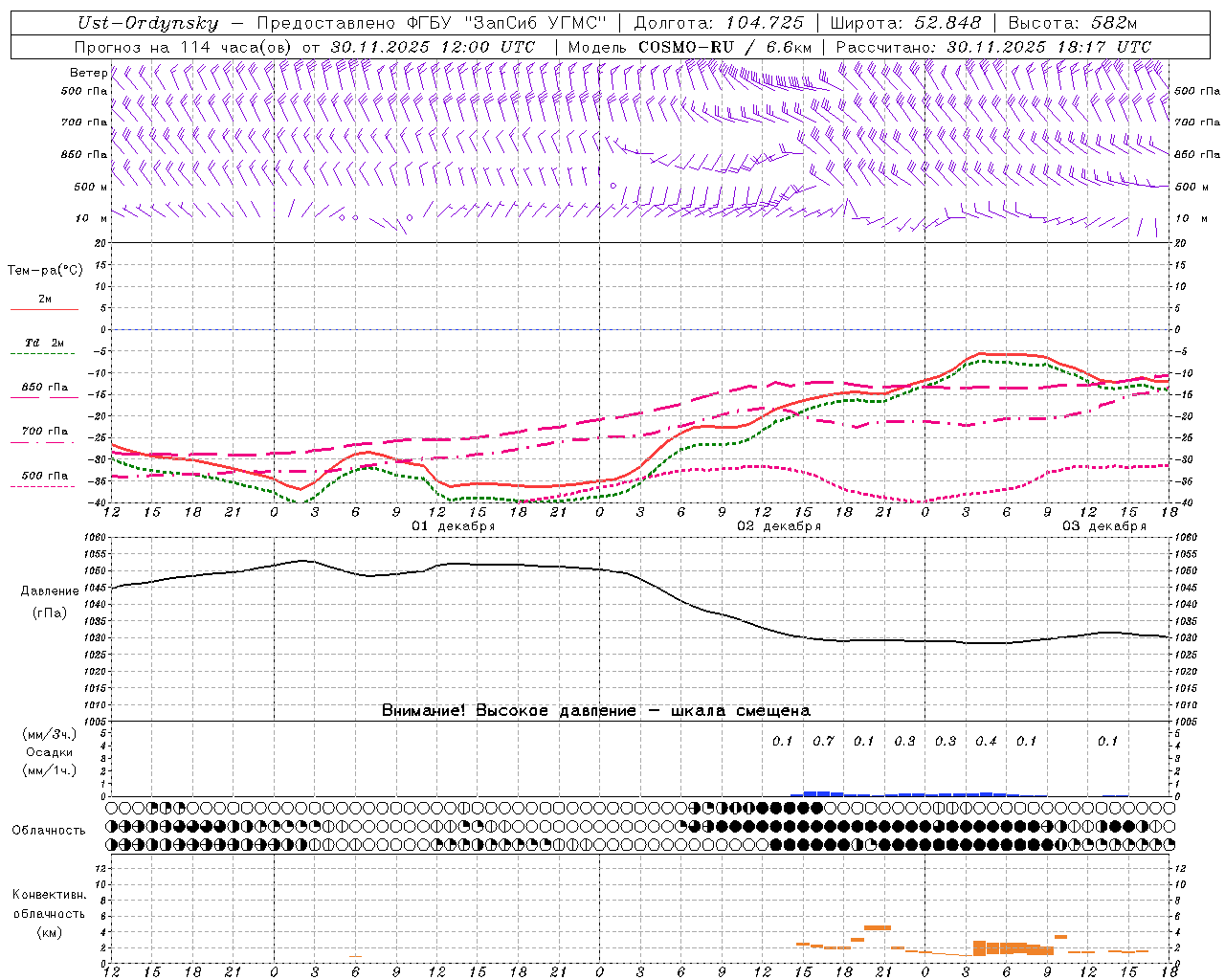Click the 03 декабря date label
The width and height of the screenshot is (1225, 980).
pos(1104,526)
